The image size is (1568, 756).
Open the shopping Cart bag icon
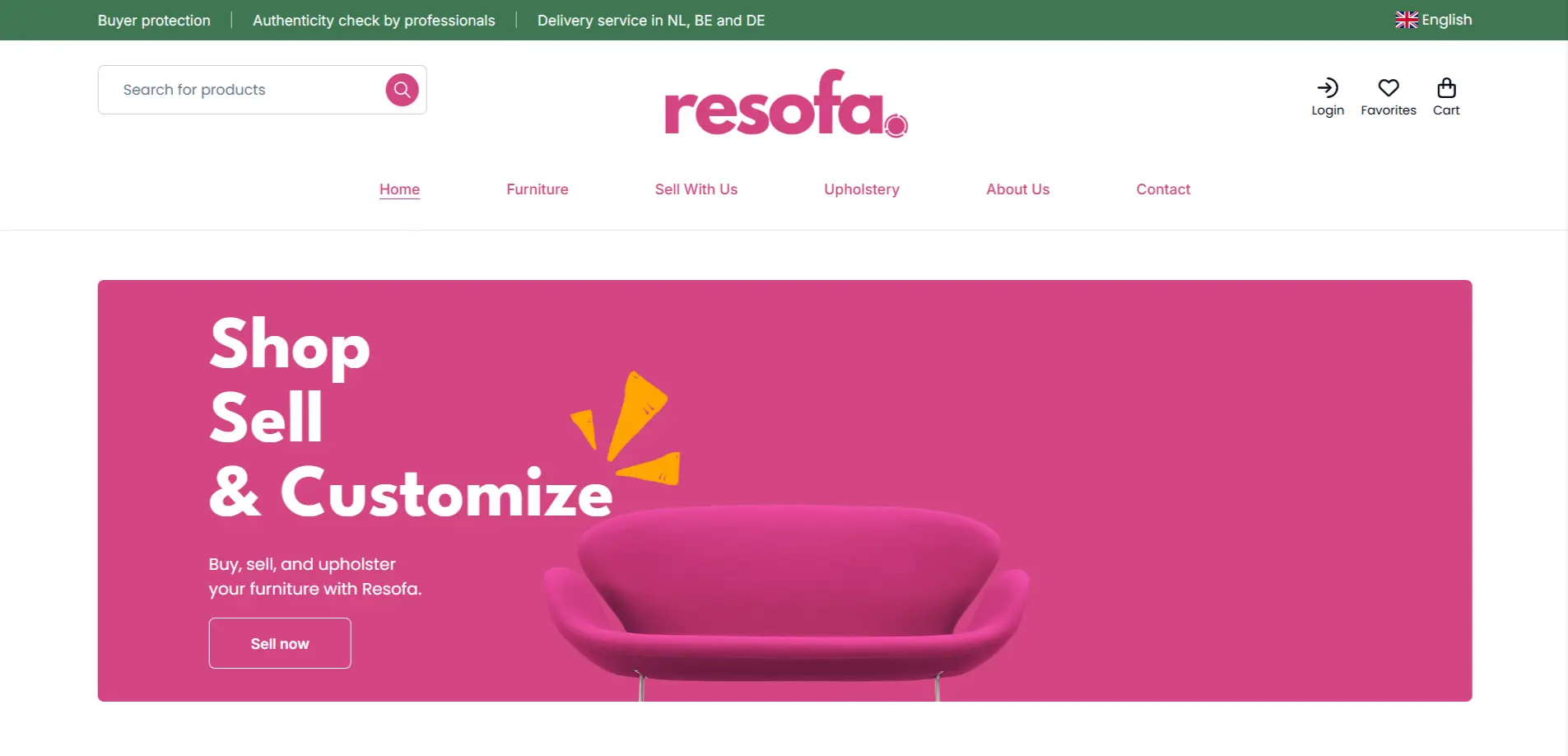click(1446, 88)
